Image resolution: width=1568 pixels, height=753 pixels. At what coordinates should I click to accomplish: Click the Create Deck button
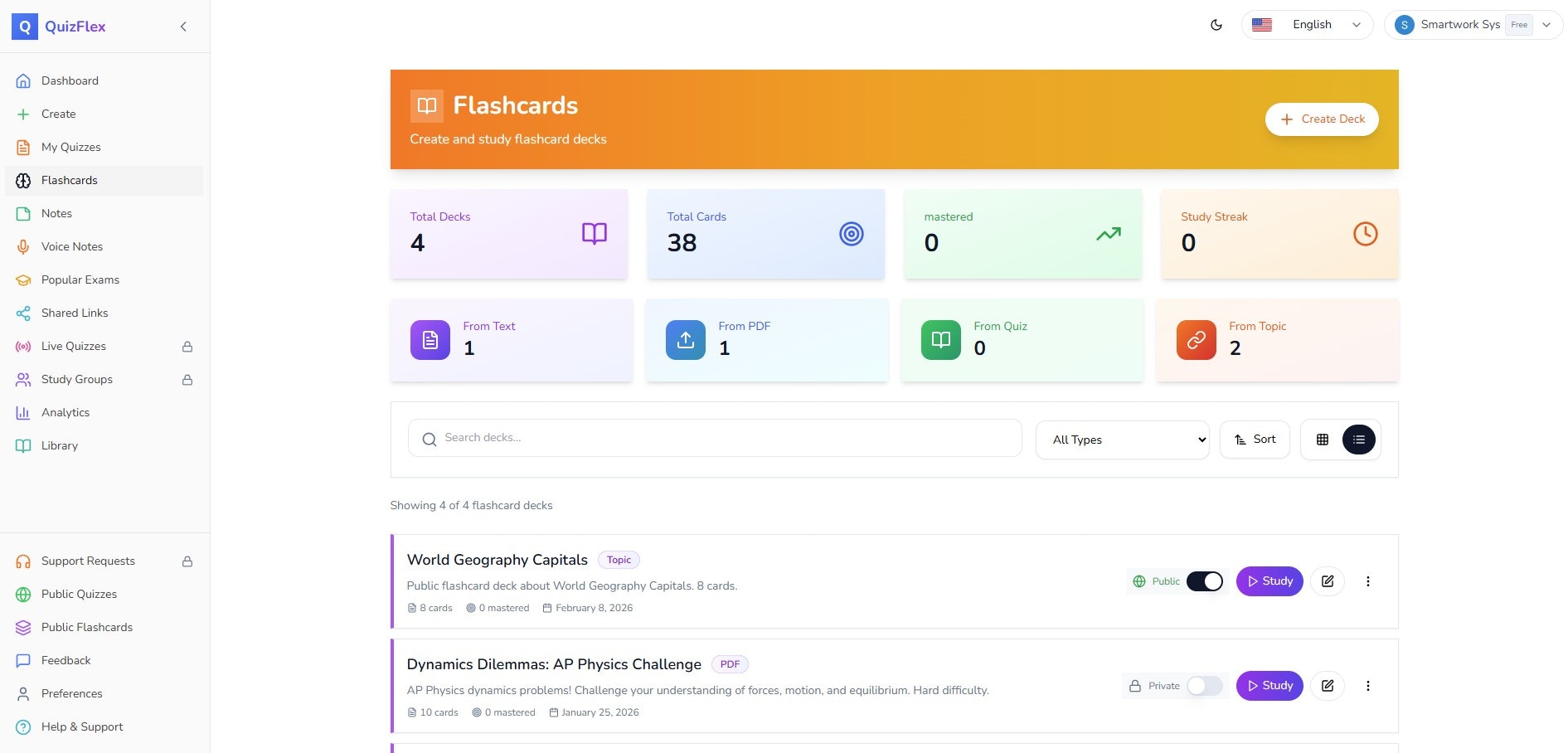point(1322,119)
